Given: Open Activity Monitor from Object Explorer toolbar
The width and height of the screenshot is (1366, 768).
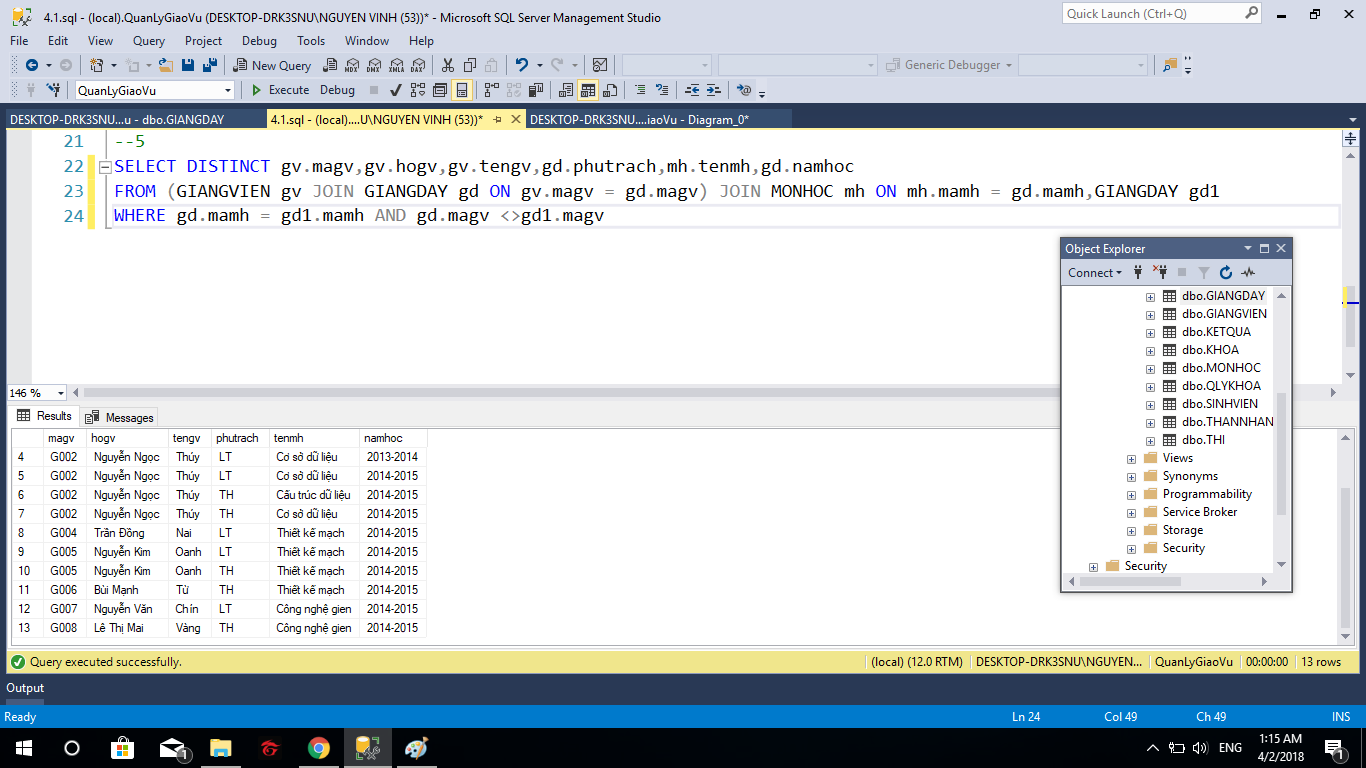Looking at the screenshot, I should click(1248, 272).
